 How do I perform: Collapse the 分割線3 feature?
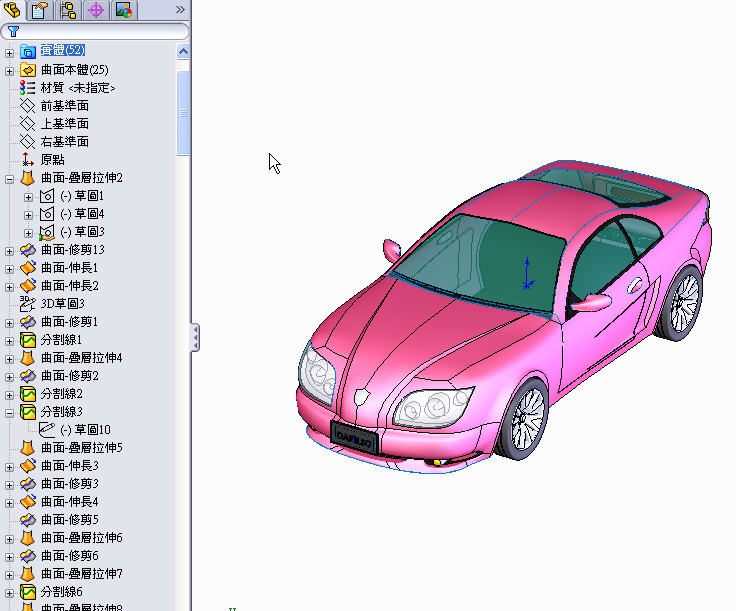pyautogui.click(x=9, y=413)
